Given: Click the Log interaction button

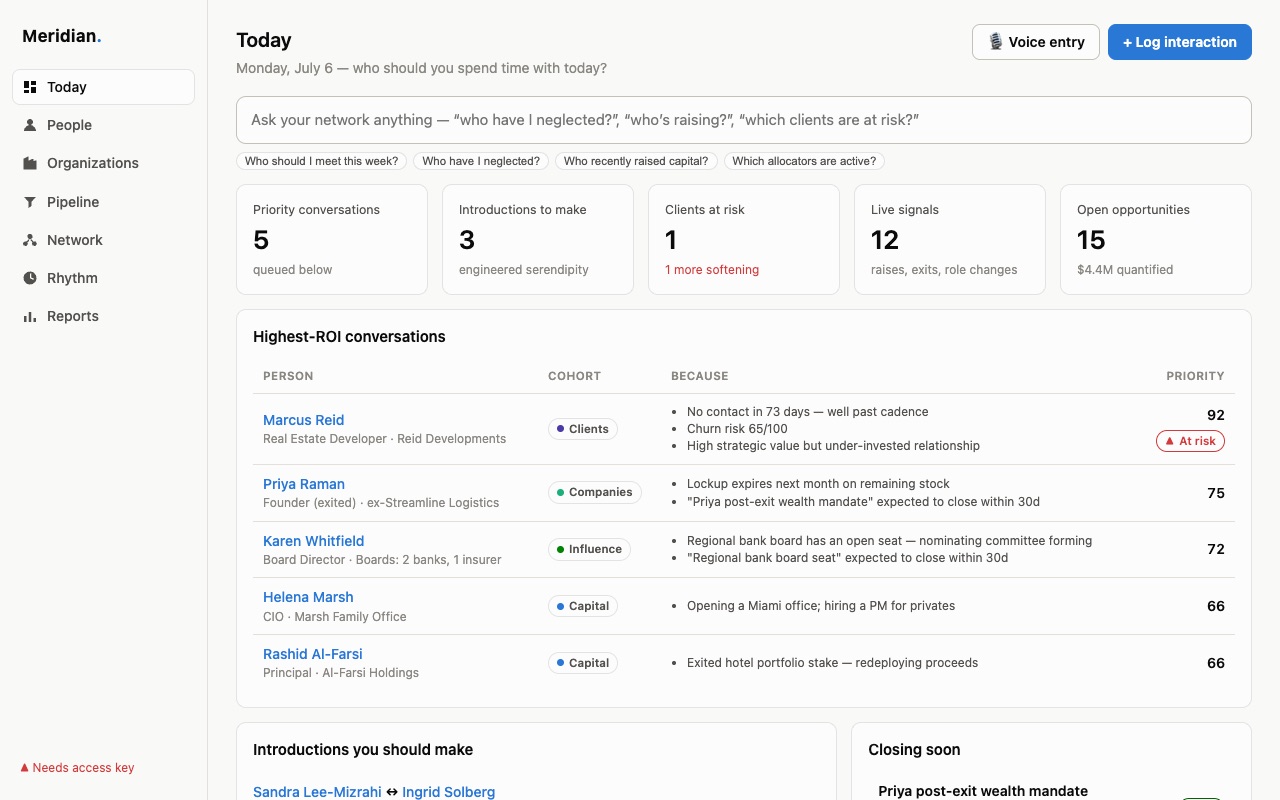Looking at the screenshot, I should (x=1180, y=42).
